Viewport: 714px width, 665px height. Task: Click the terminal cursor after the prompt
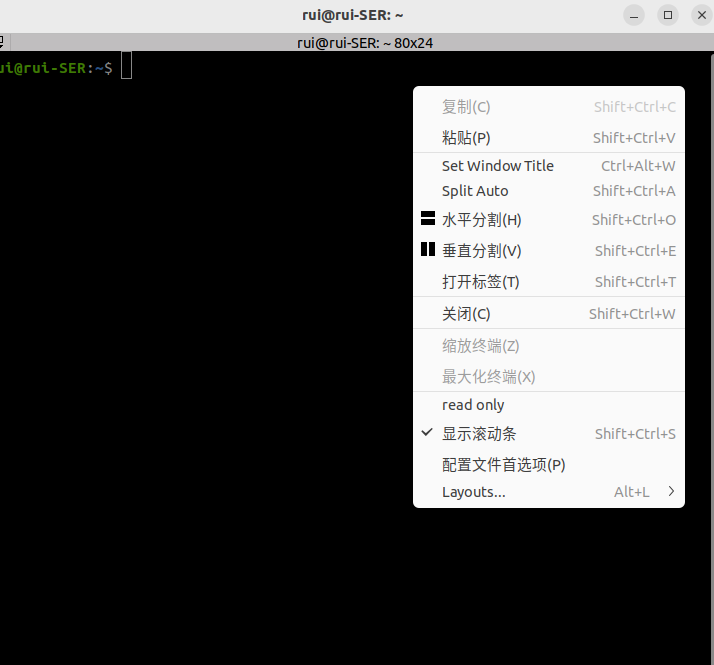126,67
